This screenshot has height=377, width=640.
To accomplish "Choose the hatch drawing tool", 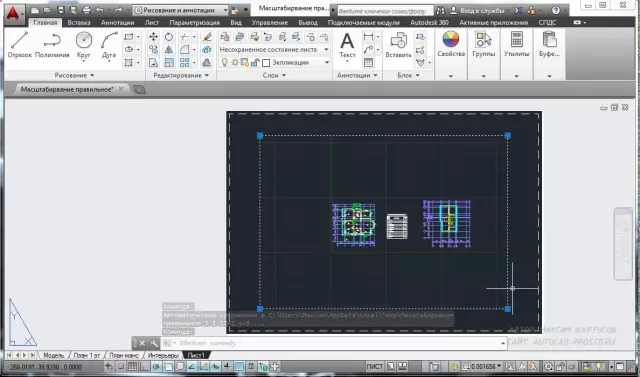I will (x=129, y=62).
